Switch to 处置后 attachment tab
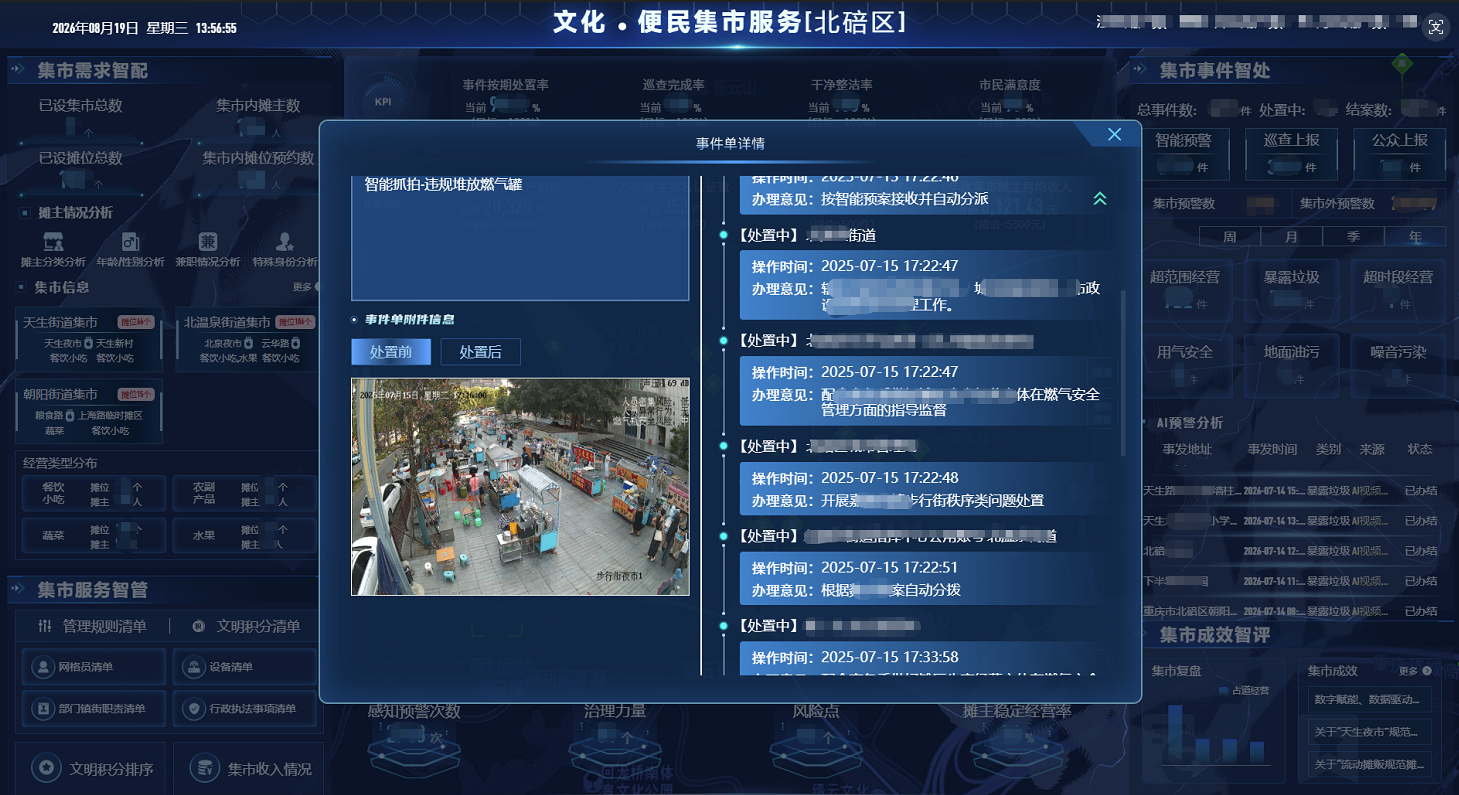1459x795 pixels. click(480, 352)
